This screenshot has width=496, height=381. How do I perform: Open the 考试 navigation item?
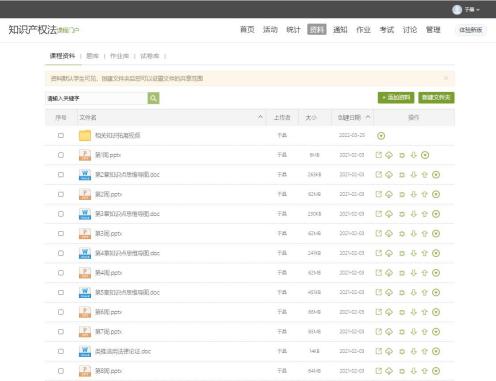tap(387, 30)
